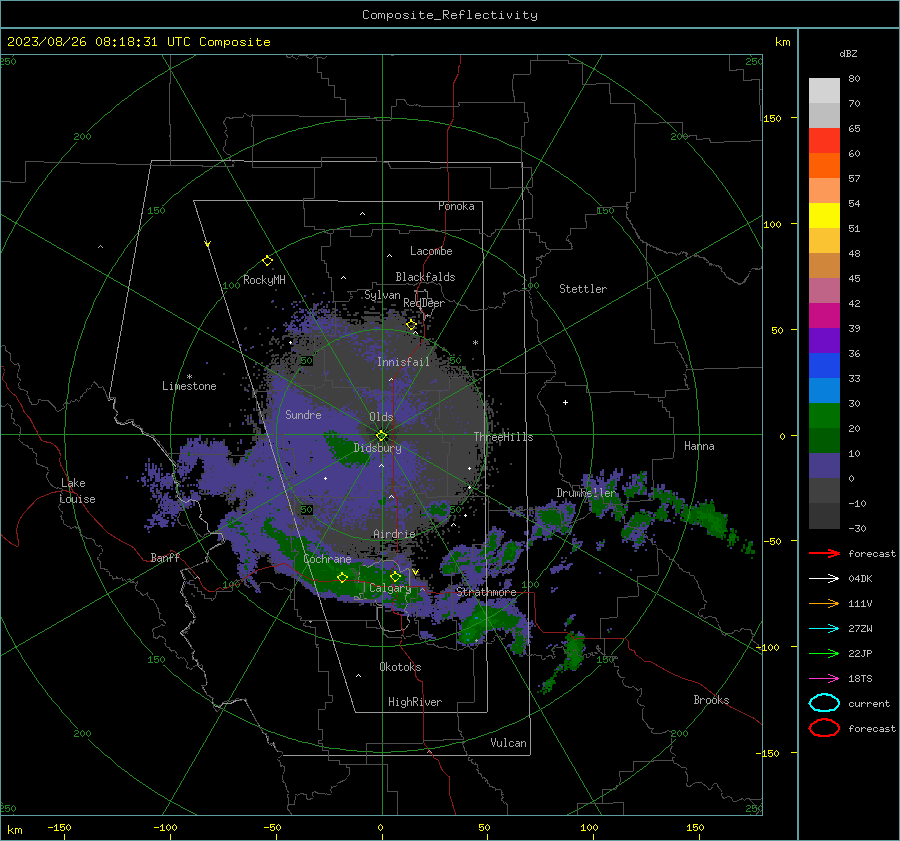Click the ThreeHills town label

pyautogui.click(x=503, y=437)
